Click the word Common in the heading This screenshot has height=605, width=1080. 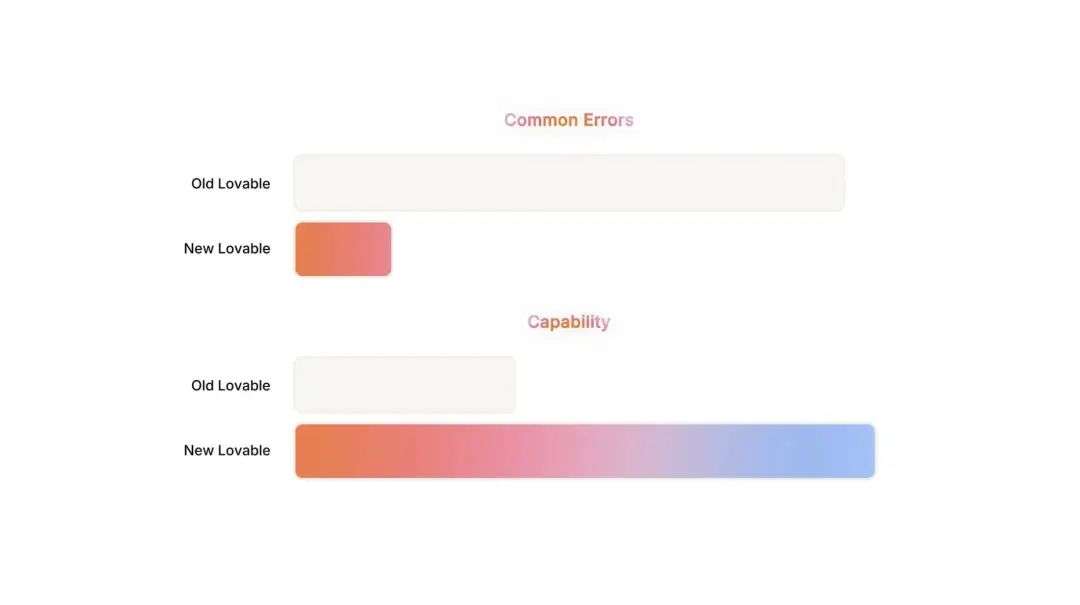click(x=541, y=120)
